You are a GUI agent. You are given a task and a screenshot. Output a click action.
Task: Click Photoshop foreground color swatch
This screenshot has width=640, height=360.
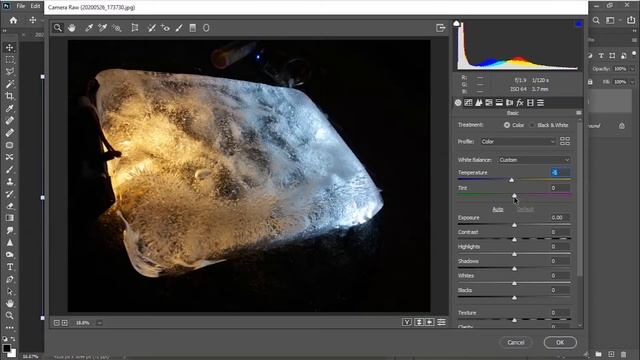click(x=6, y=348)
